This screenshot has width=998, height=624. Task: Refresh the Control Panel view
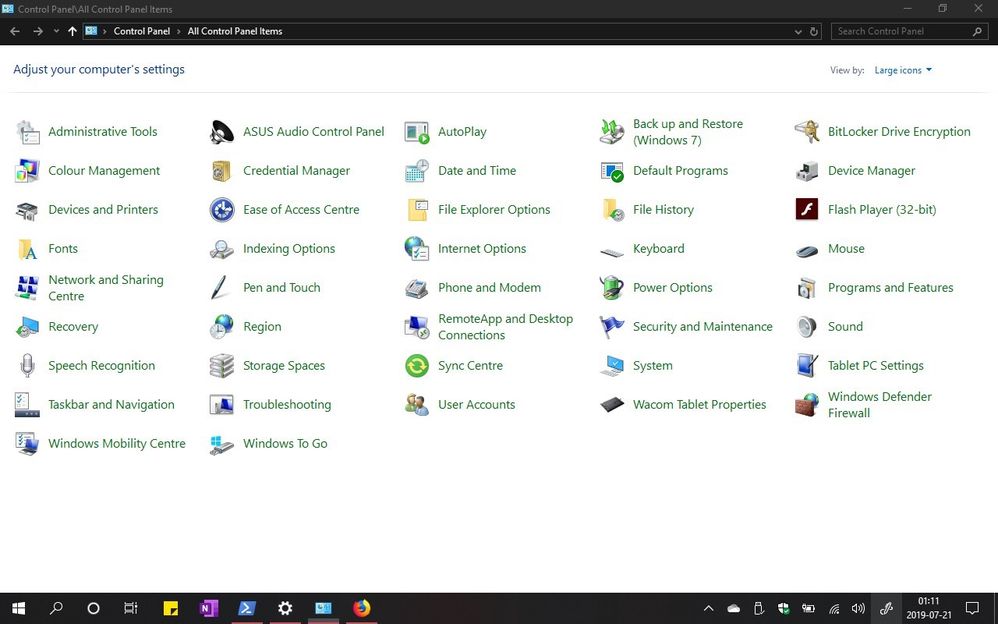pos(813,31)
